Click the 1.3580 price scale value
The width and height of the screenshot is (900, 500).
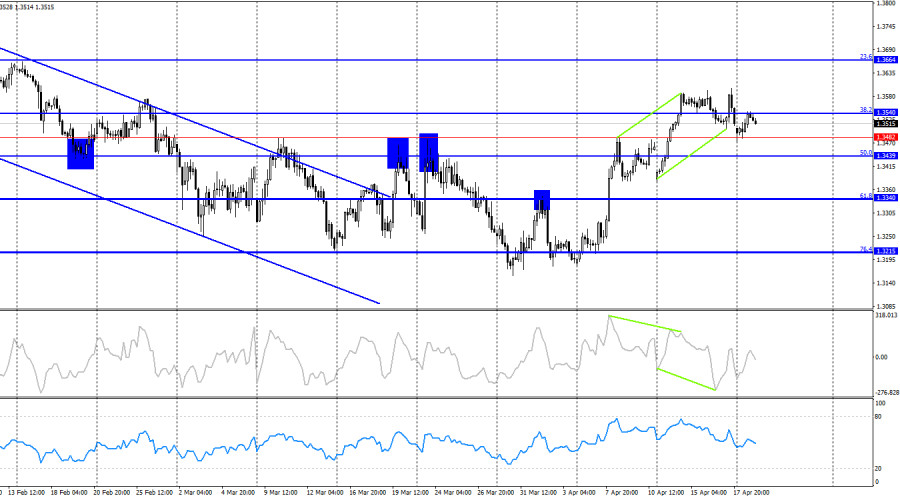click(886, 96)
